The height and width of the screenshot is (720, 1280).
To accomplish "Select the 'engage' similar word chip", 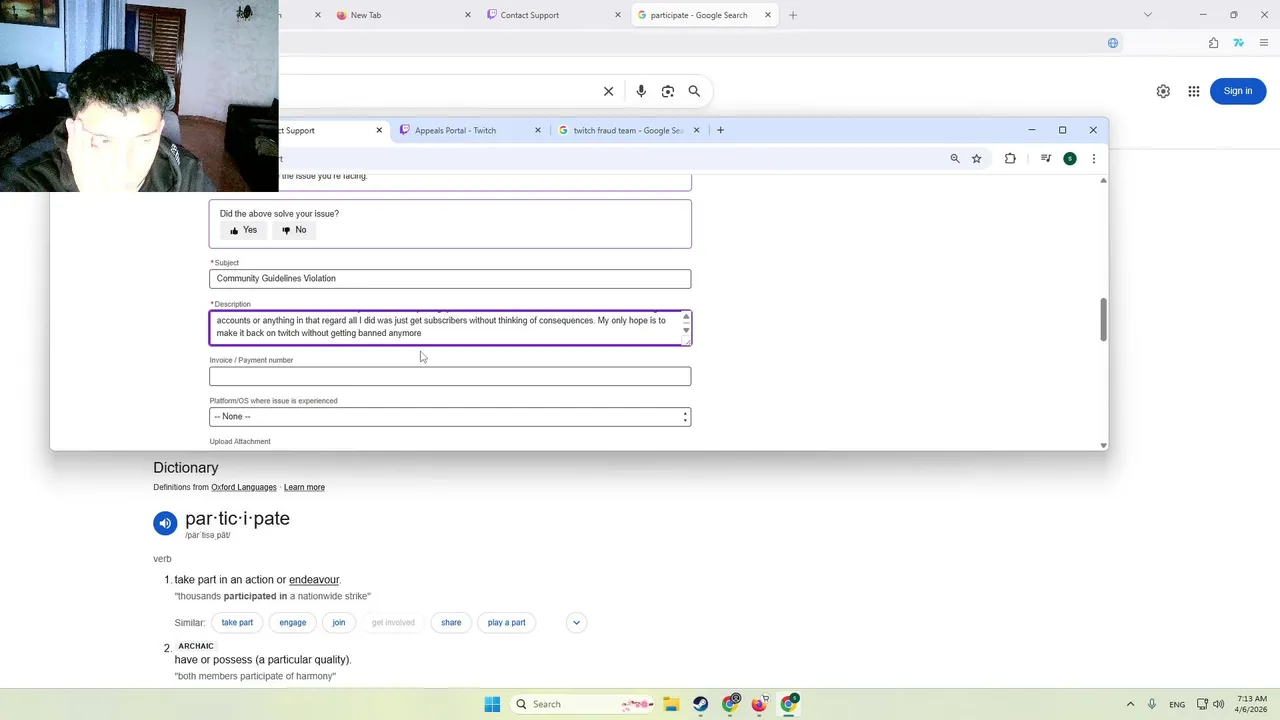I will (293, 622).
